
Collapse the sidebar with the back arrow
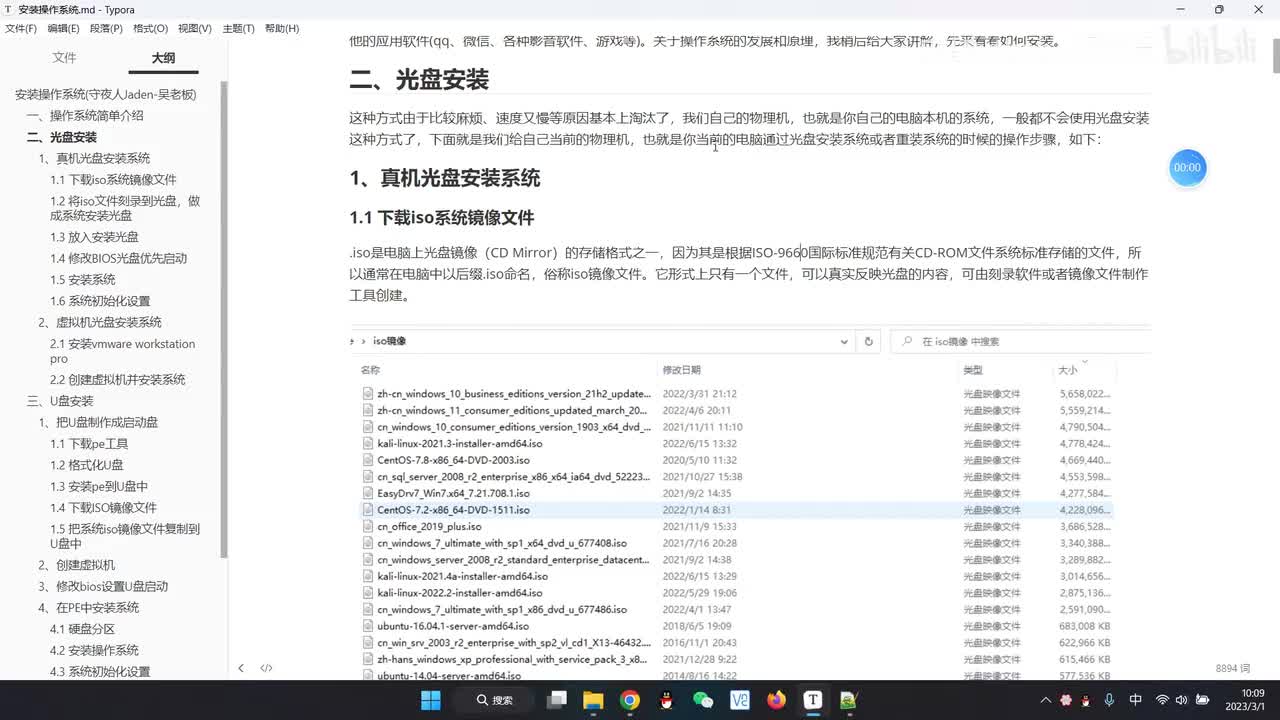click(x=241, y=668)
